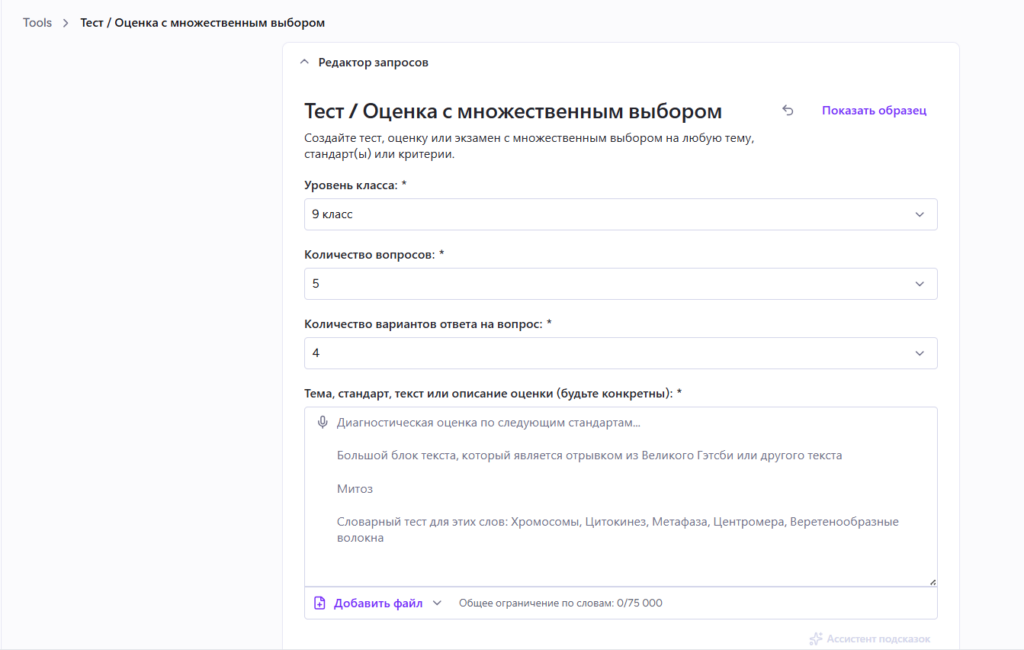
Task: Click the Добавить файл button
Action: (x=378, y=603)
